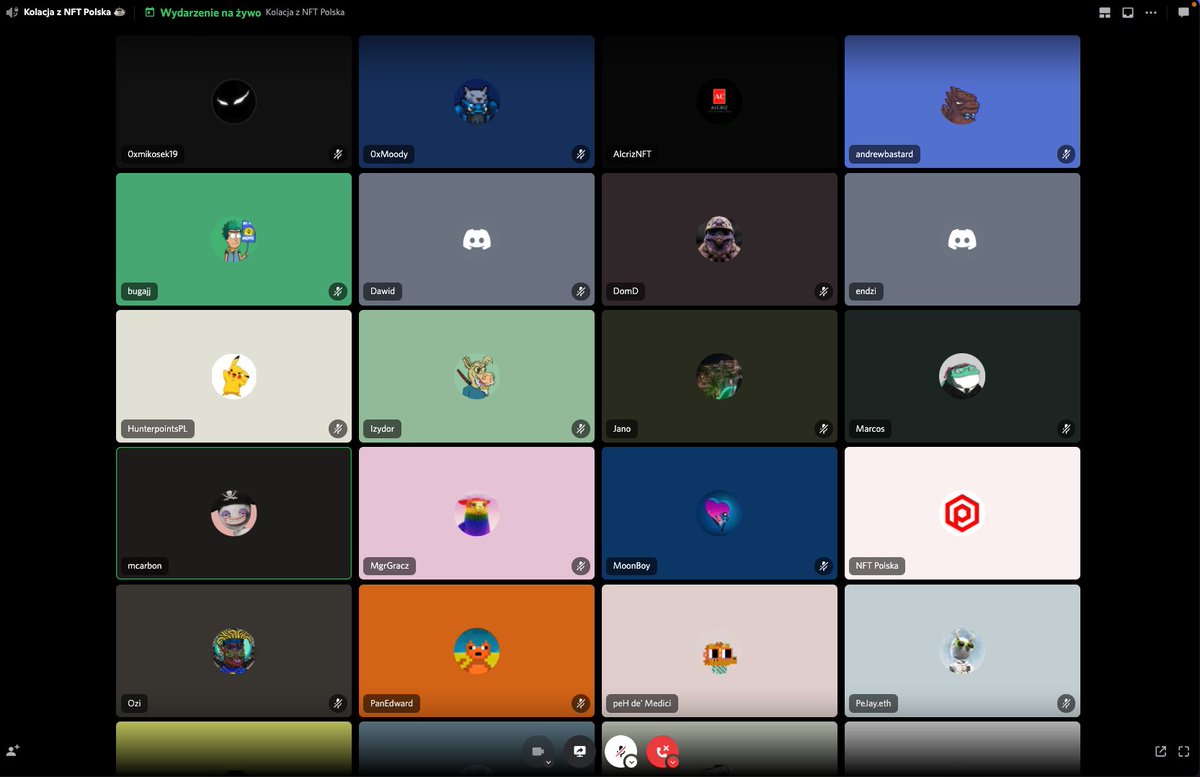1200x777 pixels.
Task: Click the peH de' Medici name label
Action: [642, 703]
